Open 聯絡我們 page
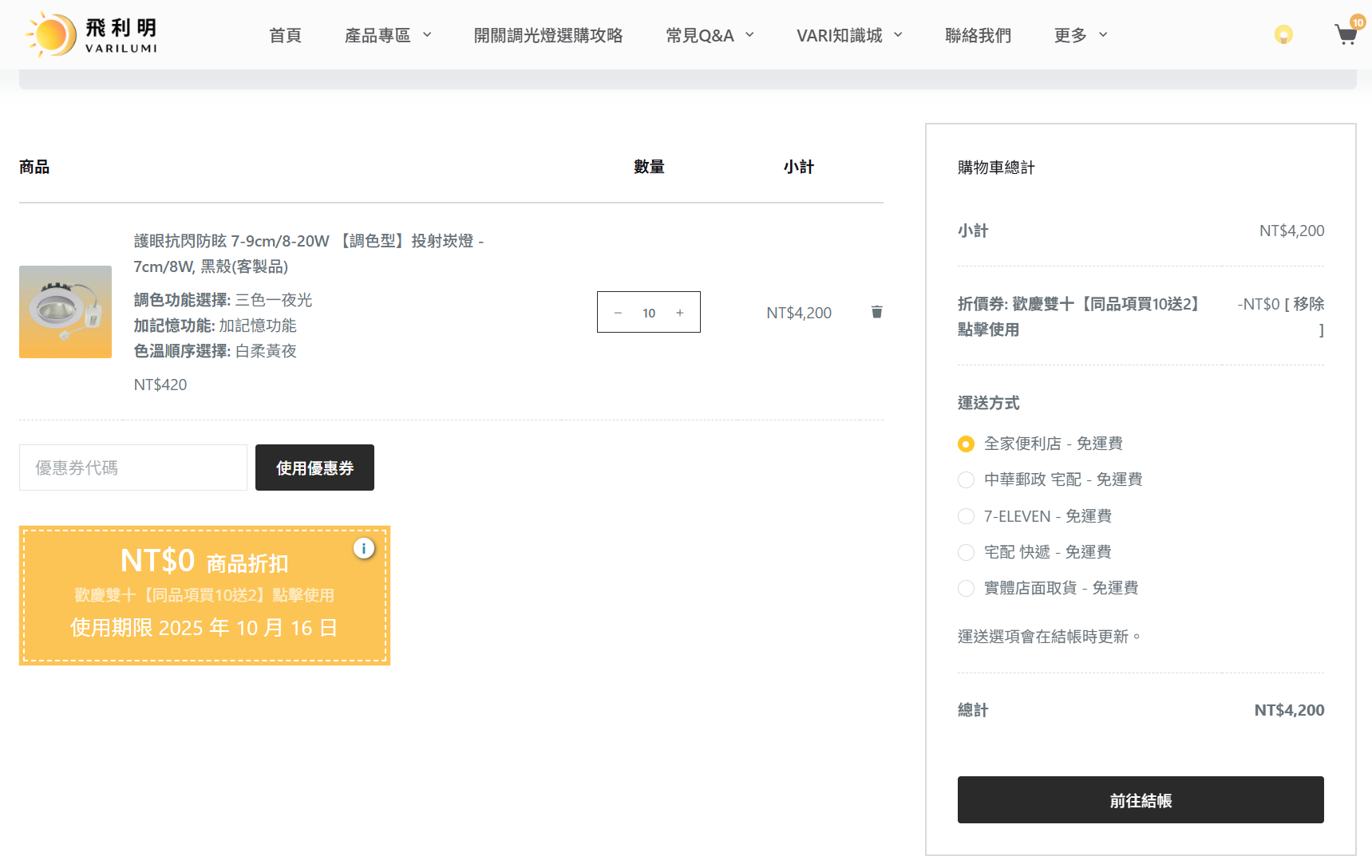 [x=978, y=35]
